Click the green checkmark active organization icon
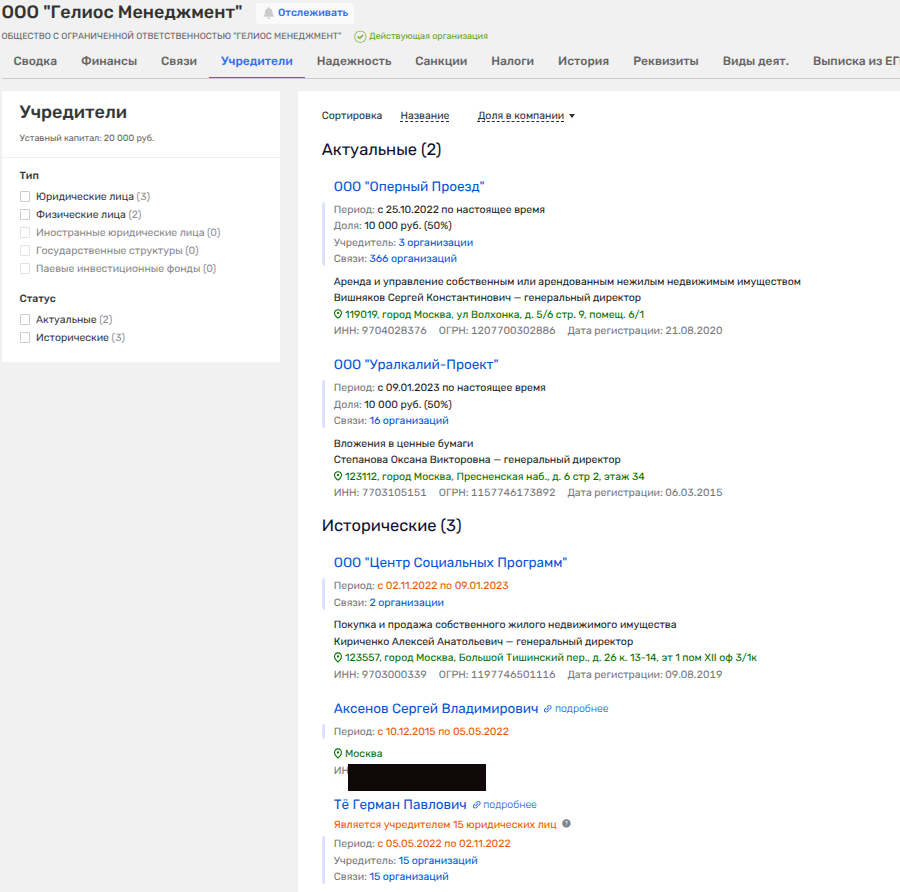 click(360, 36)
